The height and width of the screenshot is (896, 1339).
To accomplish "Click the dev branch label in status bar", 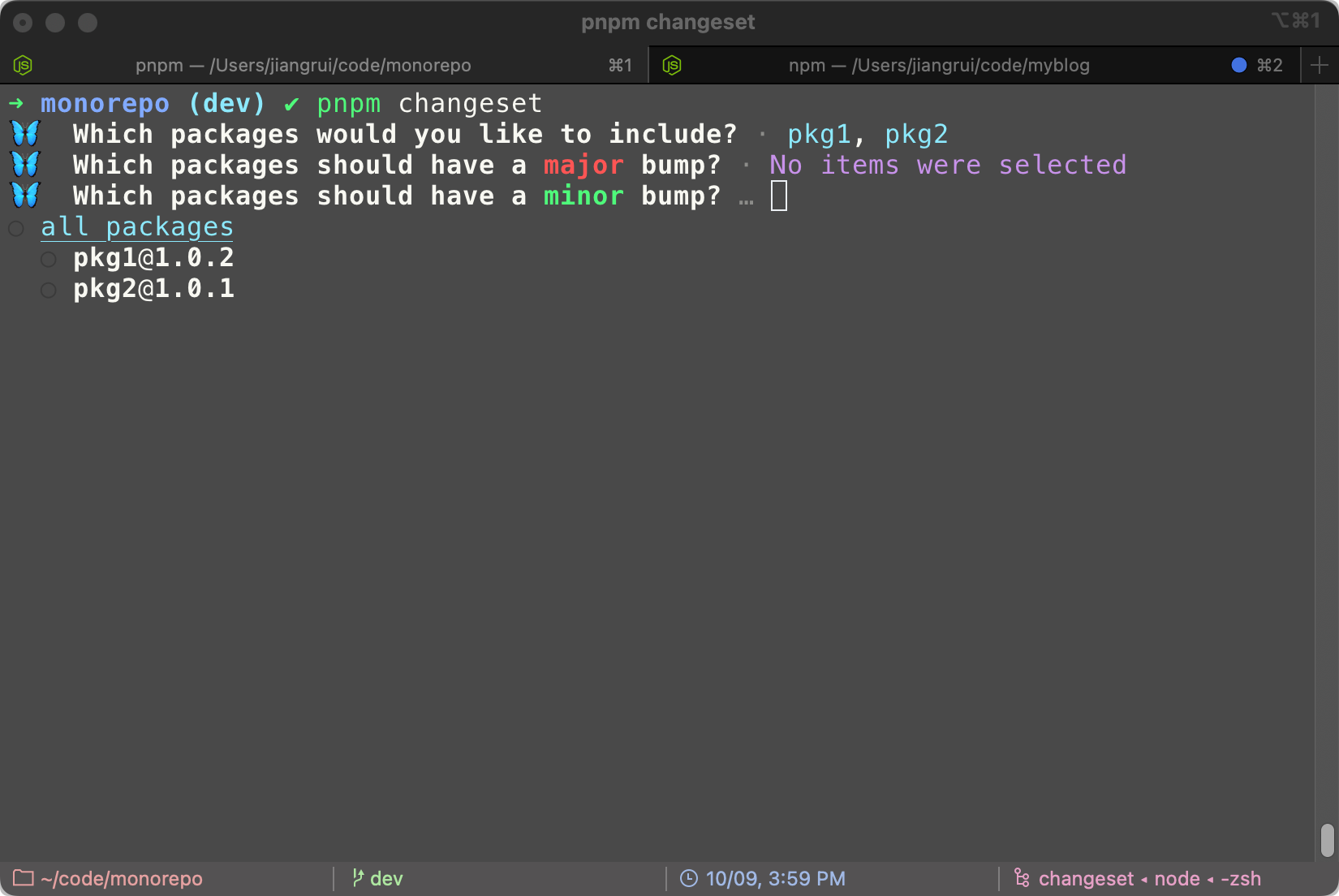I will [386, 878].
